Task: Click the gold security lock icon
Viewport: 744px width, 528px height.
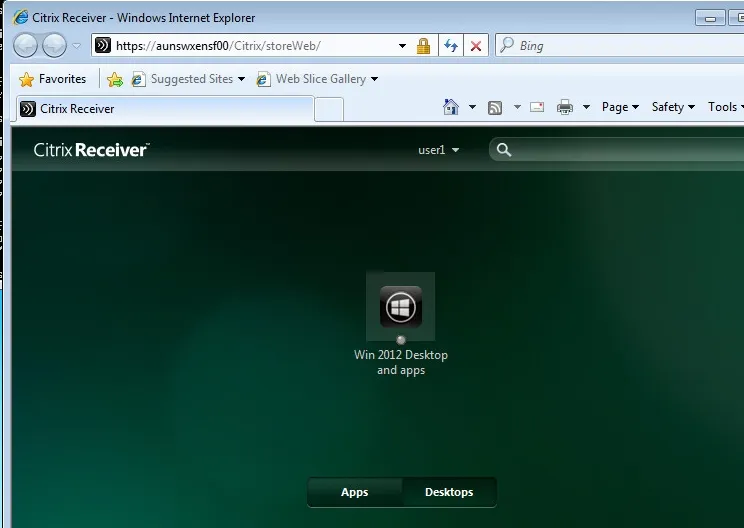Action: 423,46
